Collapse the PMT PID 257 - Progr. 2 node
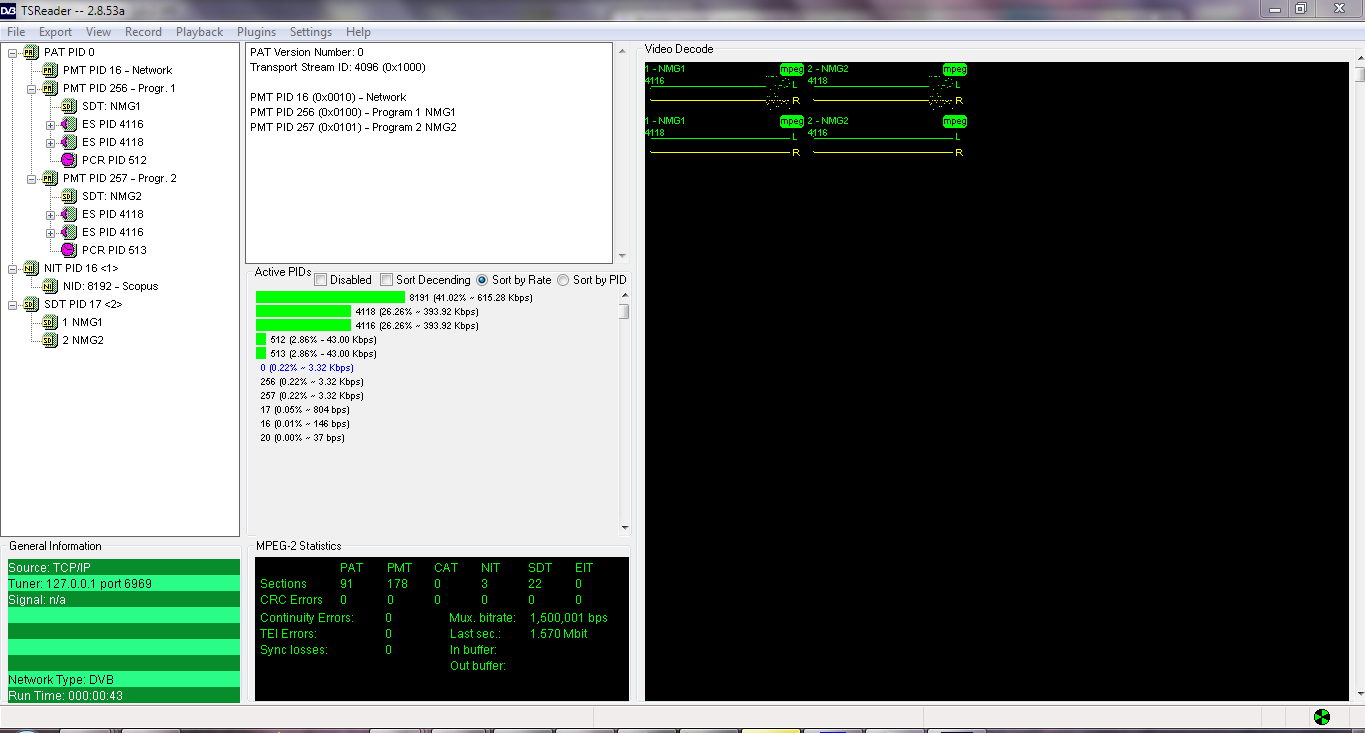1365x733 pixels. [x=32, y=178]
